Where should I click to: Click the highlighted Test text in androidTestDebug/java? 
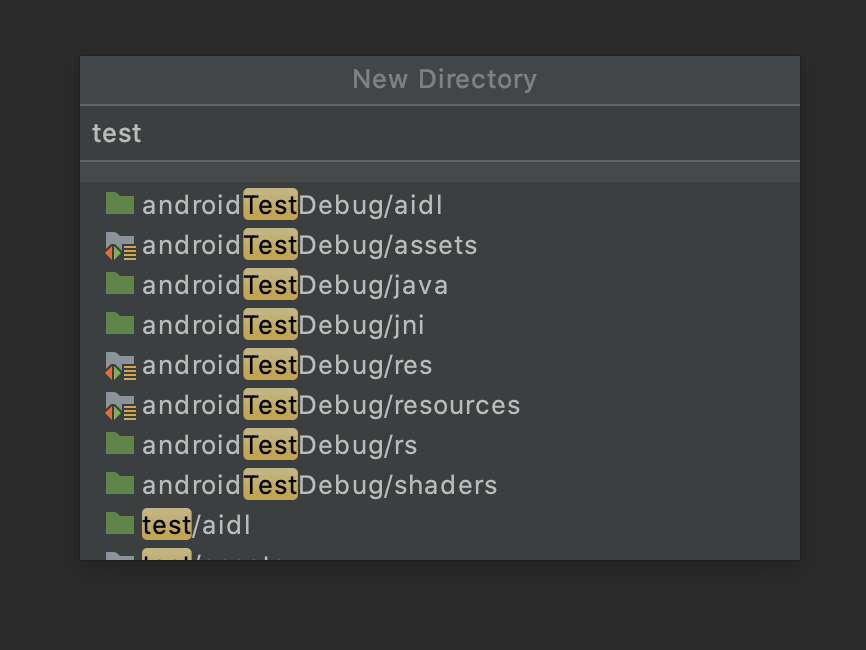click(x=270, y=285)
